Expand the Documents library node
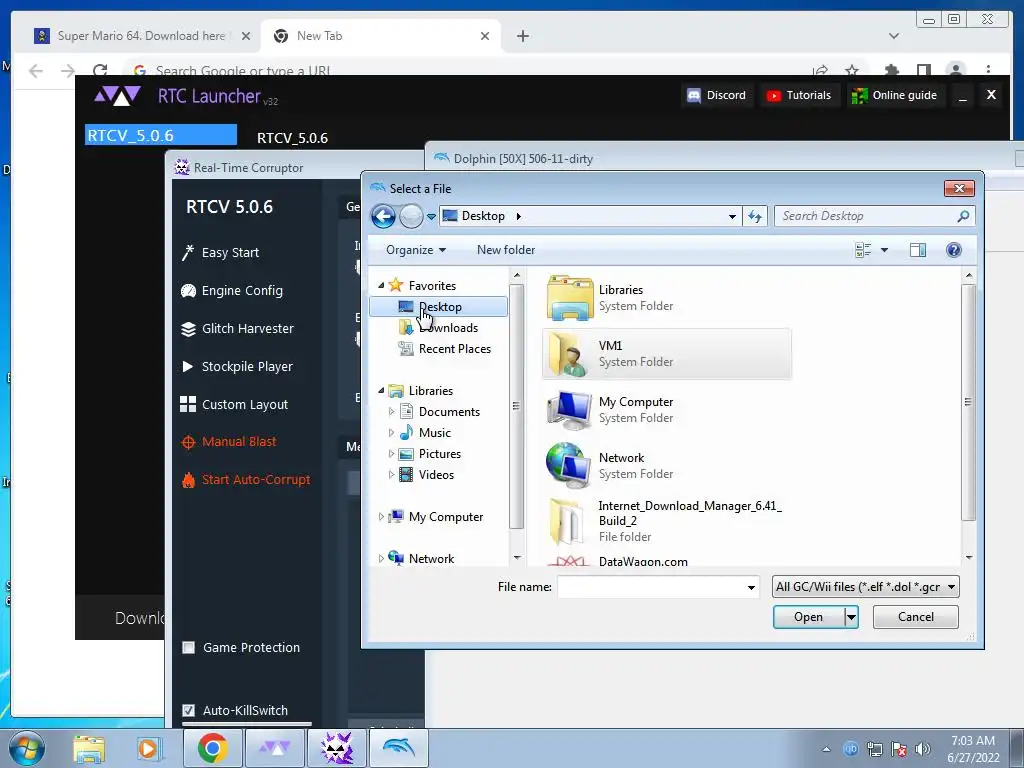Viewport: 1024px width, 768px height. [391, 411]
